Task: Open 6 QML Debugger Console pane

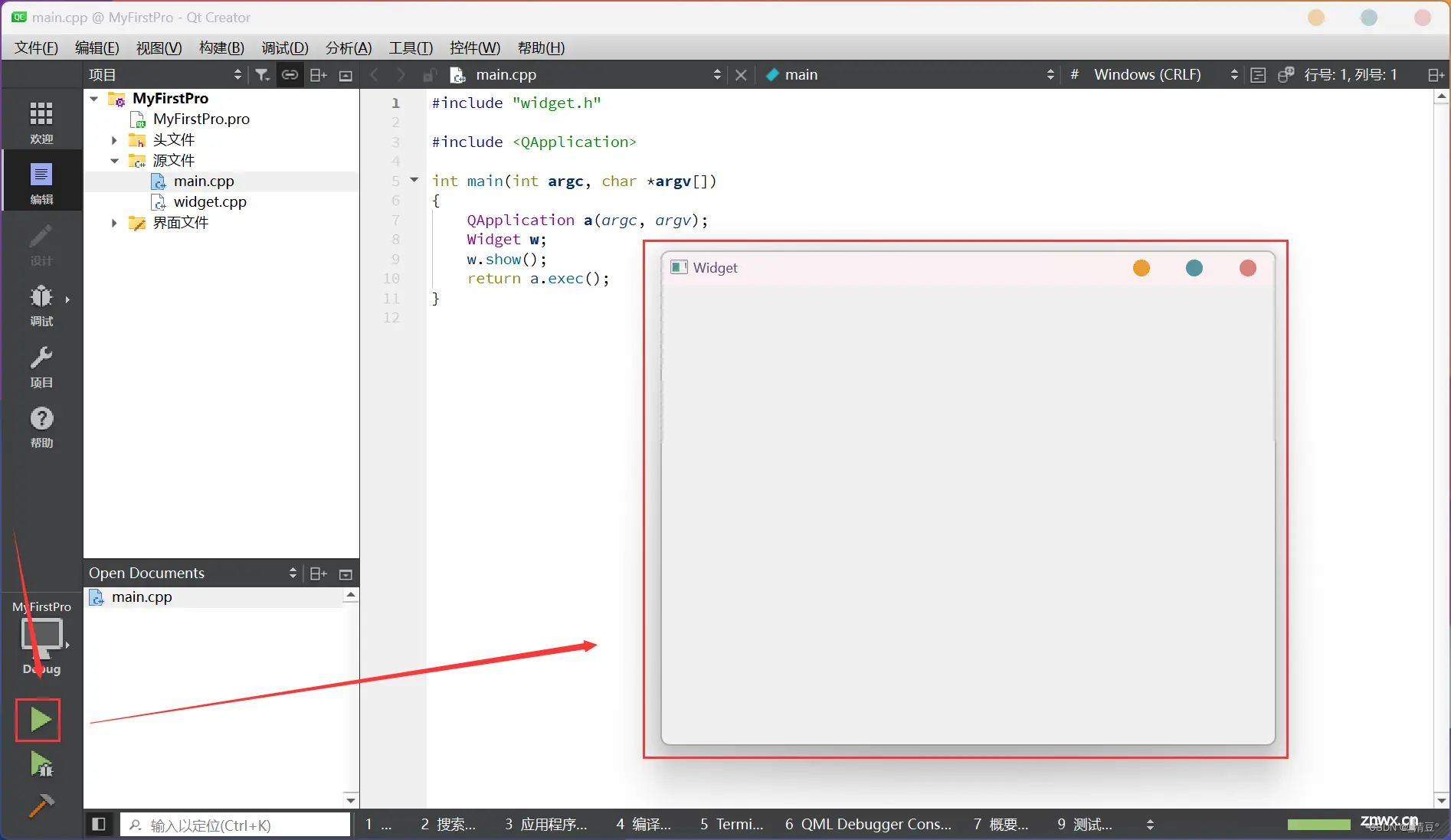Action: (868, 825)
